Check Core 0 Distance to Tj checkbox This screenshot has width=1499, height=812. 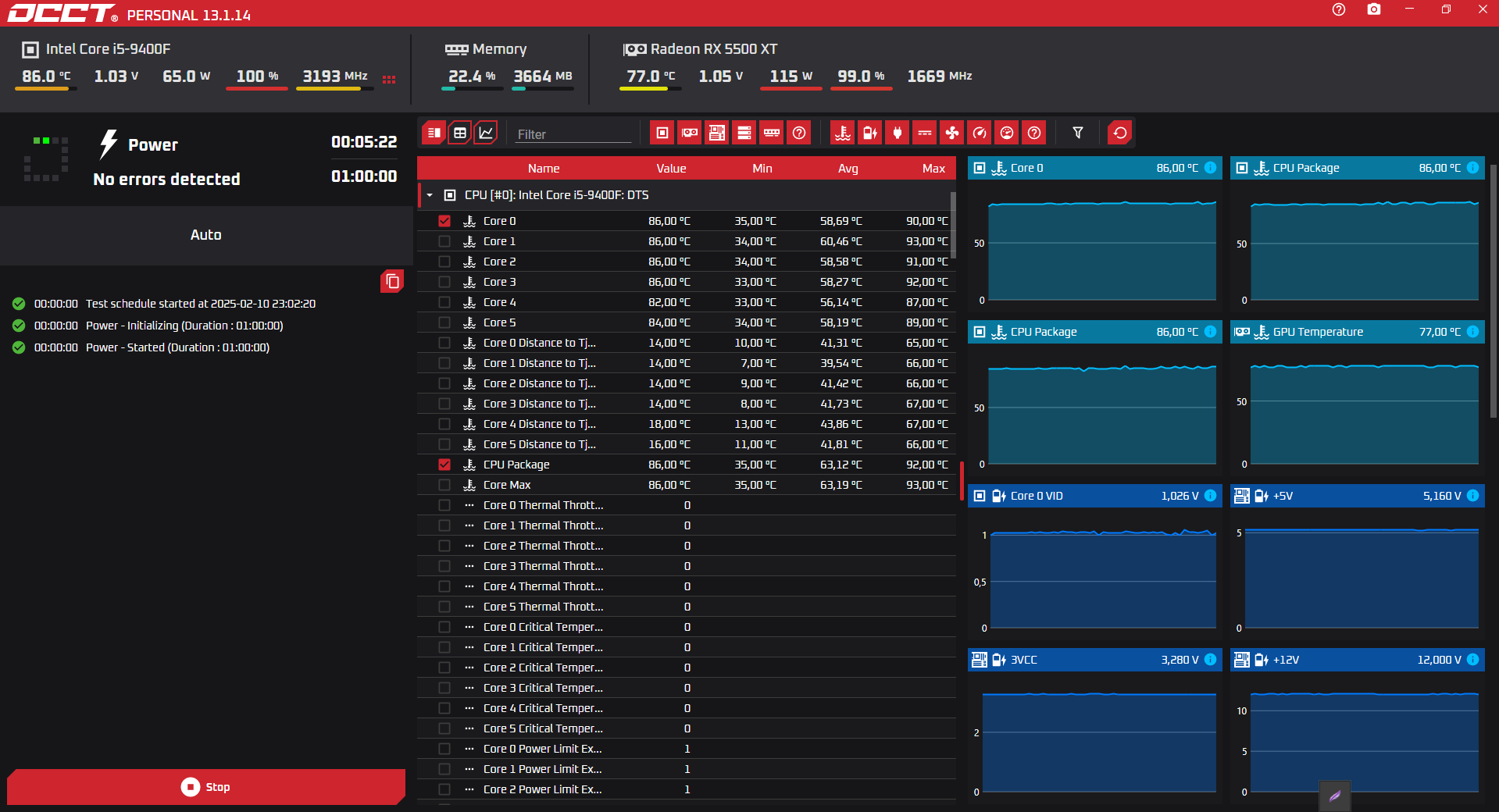point(444,343)
